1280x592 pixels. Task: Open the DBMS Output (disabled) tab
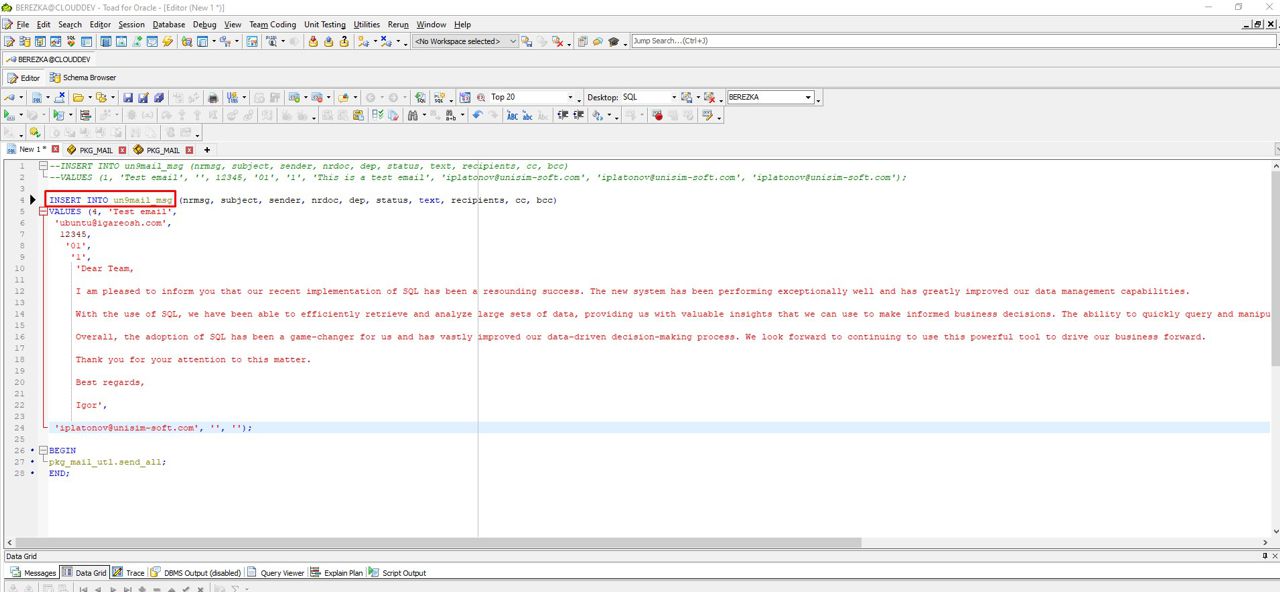click(x=196, y=573)
